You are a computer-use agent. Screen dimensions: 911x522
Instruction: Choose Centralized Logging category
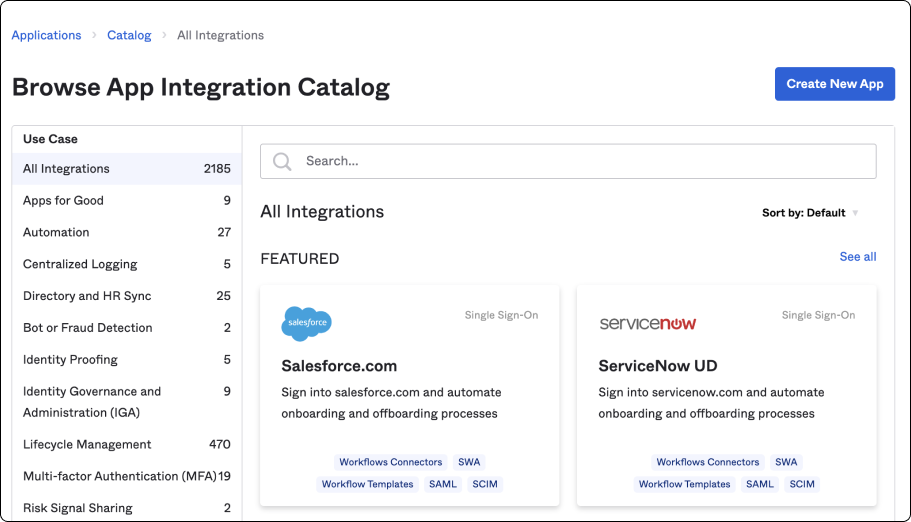click(80, 264)
